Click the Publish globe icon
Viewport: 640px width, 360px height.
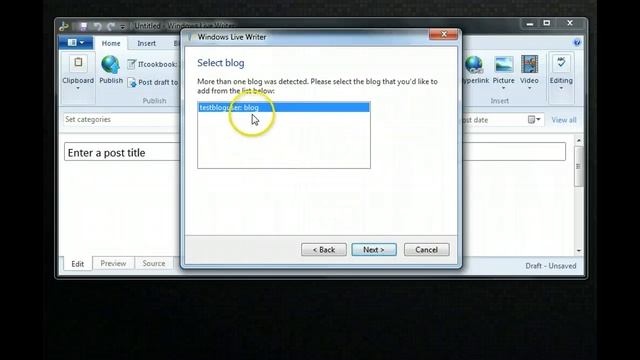pos(111,64)
